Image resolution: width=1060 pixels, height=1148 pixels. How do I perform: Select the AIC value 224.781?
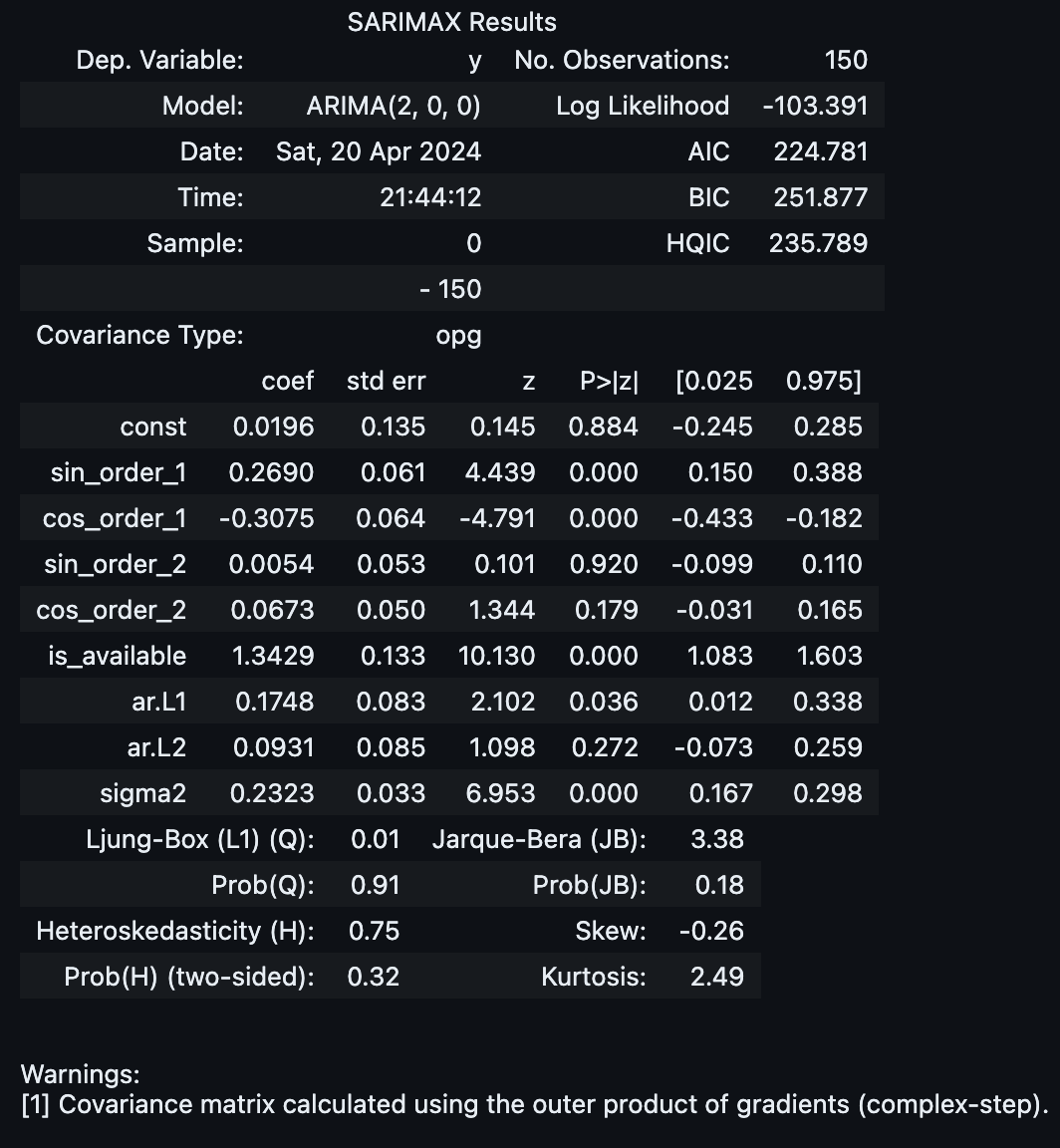821,151
